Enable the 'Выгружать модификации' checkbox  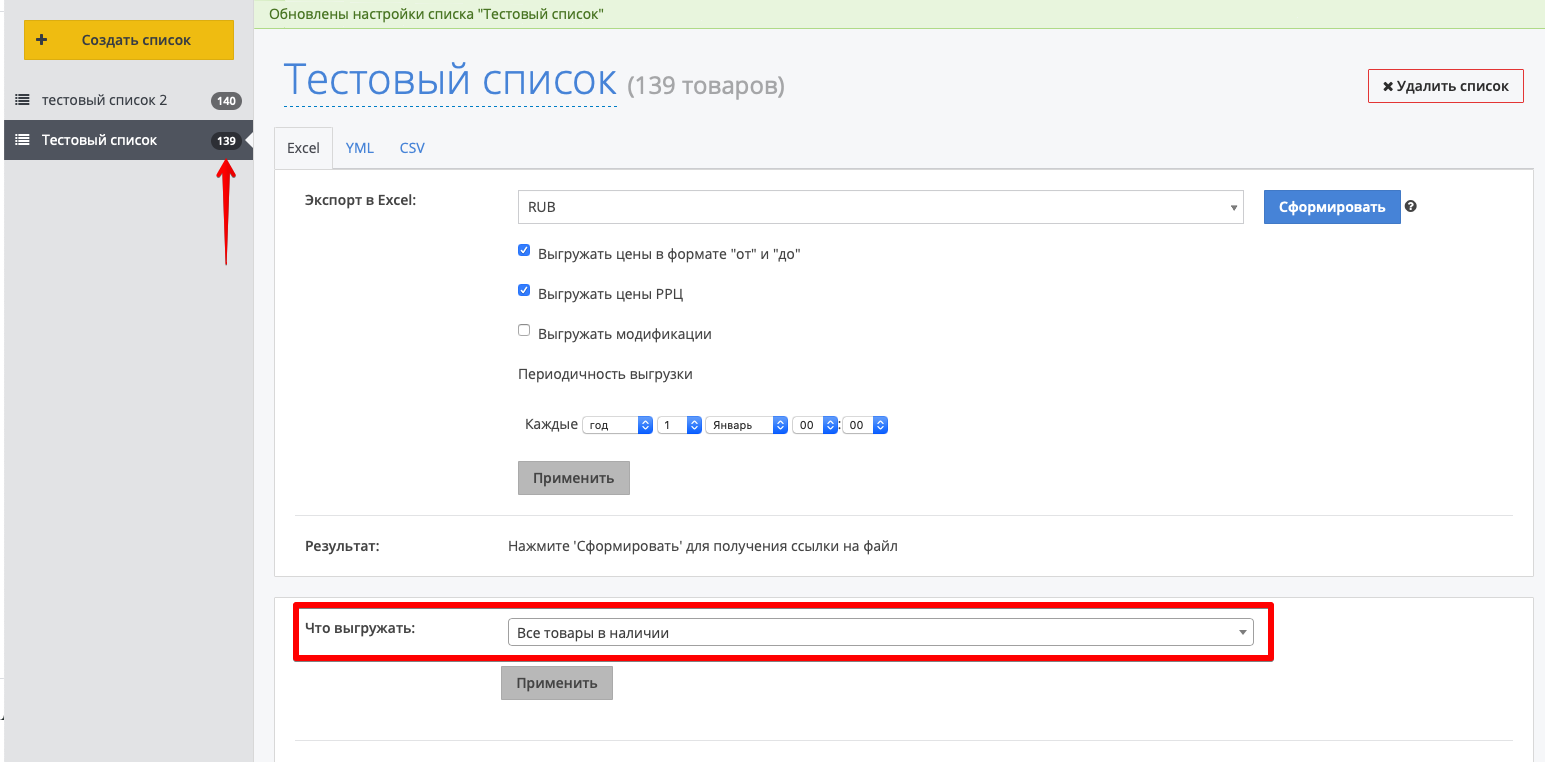click(x=524, y=331)
